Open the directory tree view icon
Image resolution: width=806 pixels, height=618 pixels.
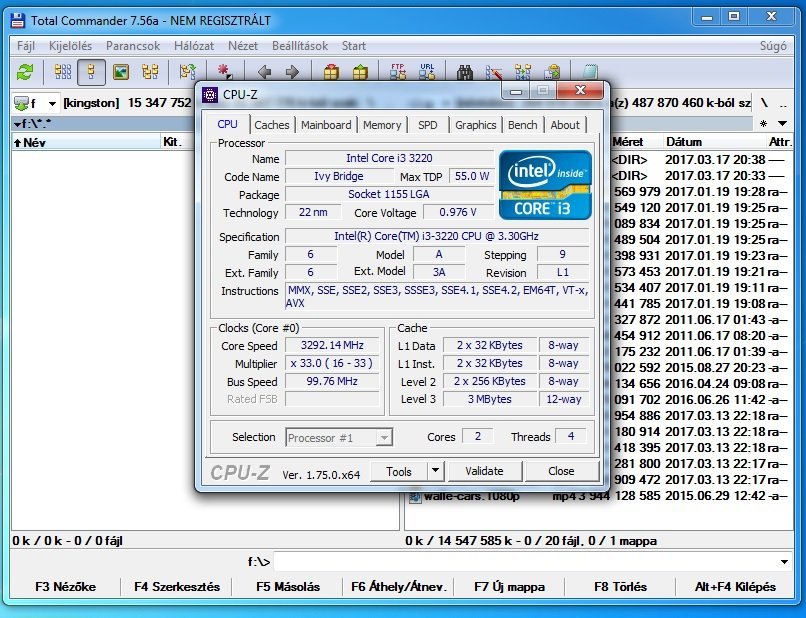pyautogui.click(x=150, y=72)
